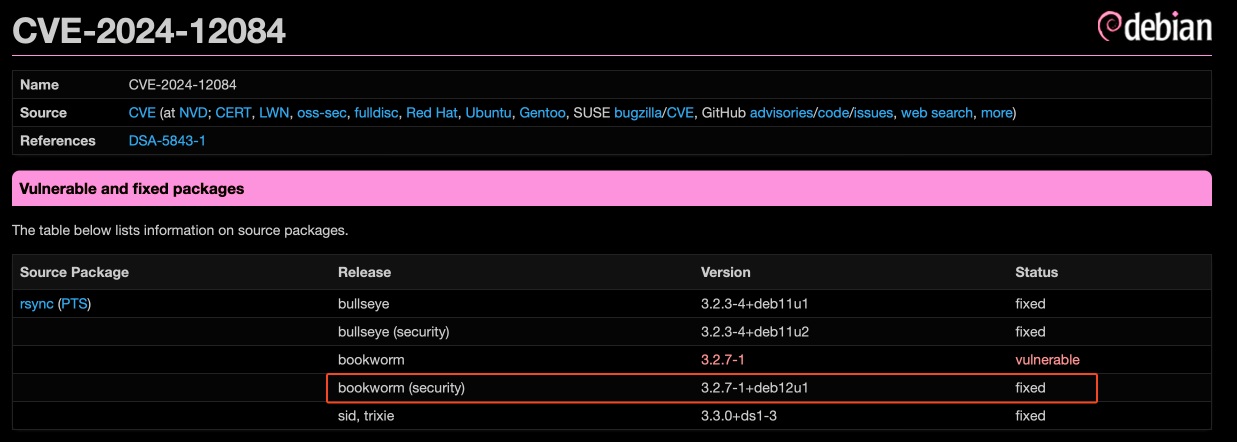Open the DSA-5843-1 reference

point(167,141)
